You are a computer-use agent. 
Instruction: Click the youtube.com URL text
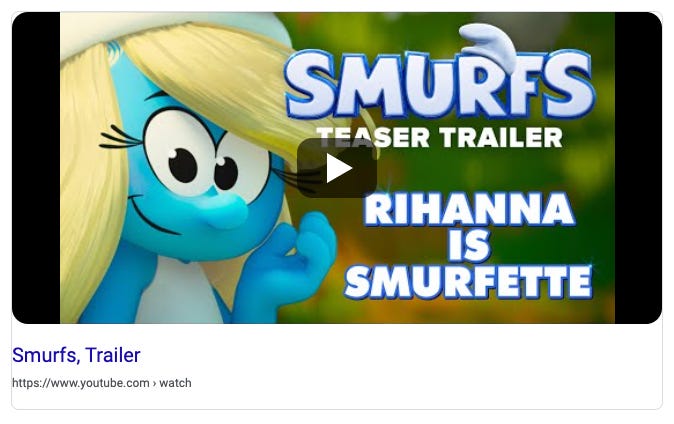pyautogui.click(x=80, y=383)
